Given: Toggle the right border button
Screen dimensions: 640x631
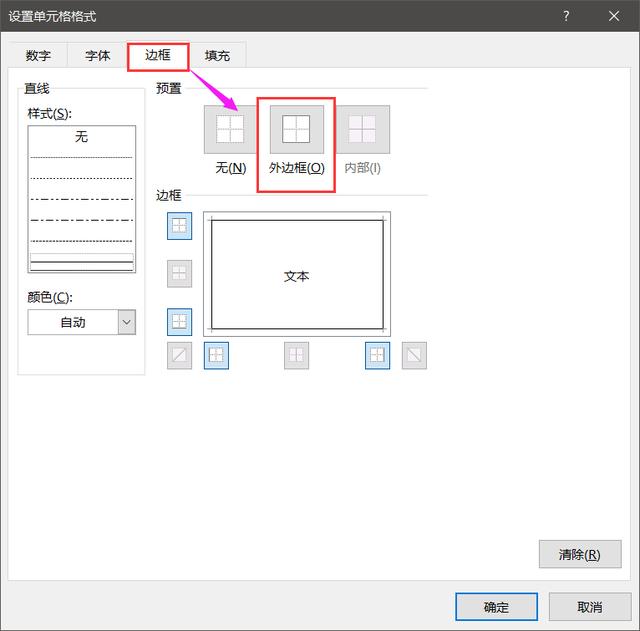Looking at the screenshot, I should (x=377, y=355).
